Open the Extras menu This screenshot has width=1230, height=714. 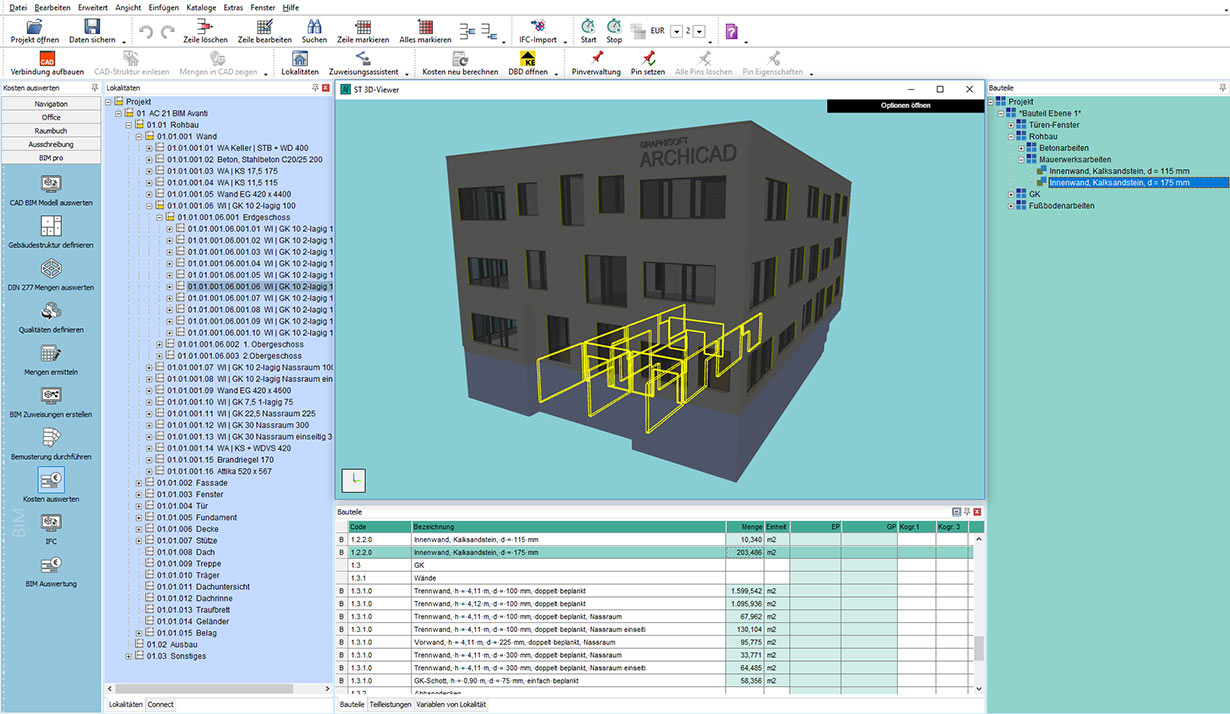coord(233,7)
